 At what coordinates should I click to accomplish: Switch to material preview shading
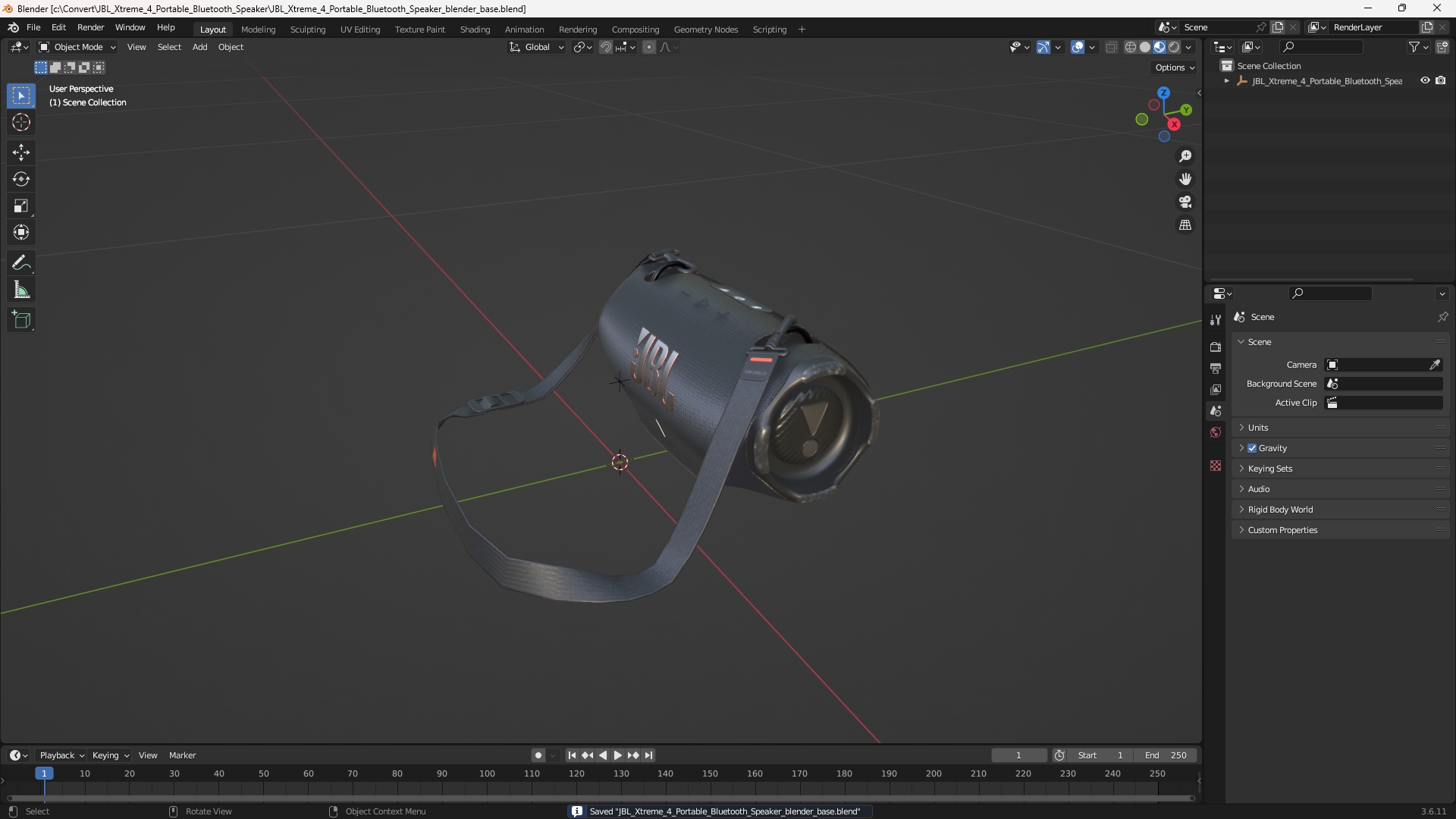tap(1159, 47)
